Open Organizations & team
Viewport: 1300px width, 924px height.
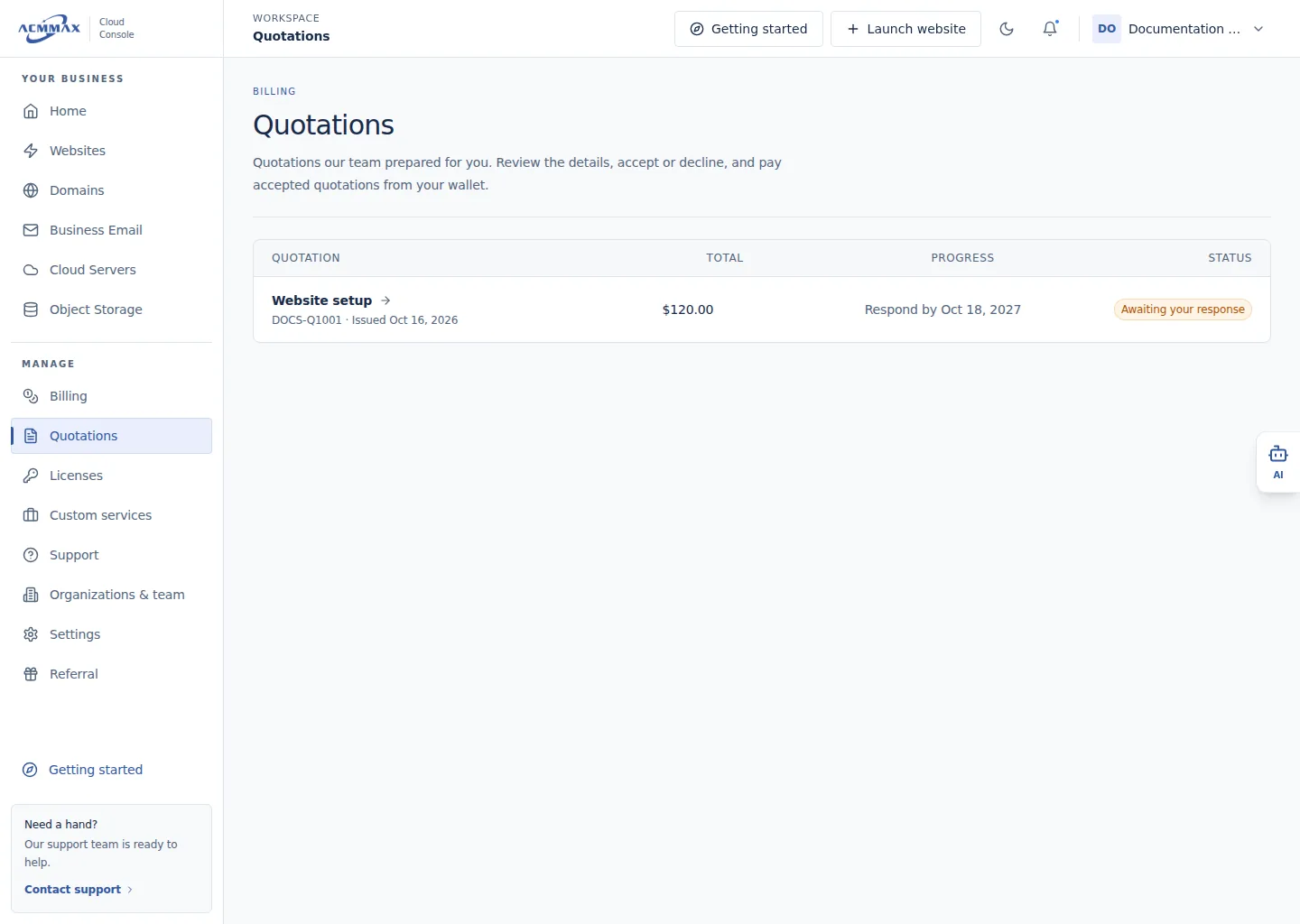click(x=111, y=595)
